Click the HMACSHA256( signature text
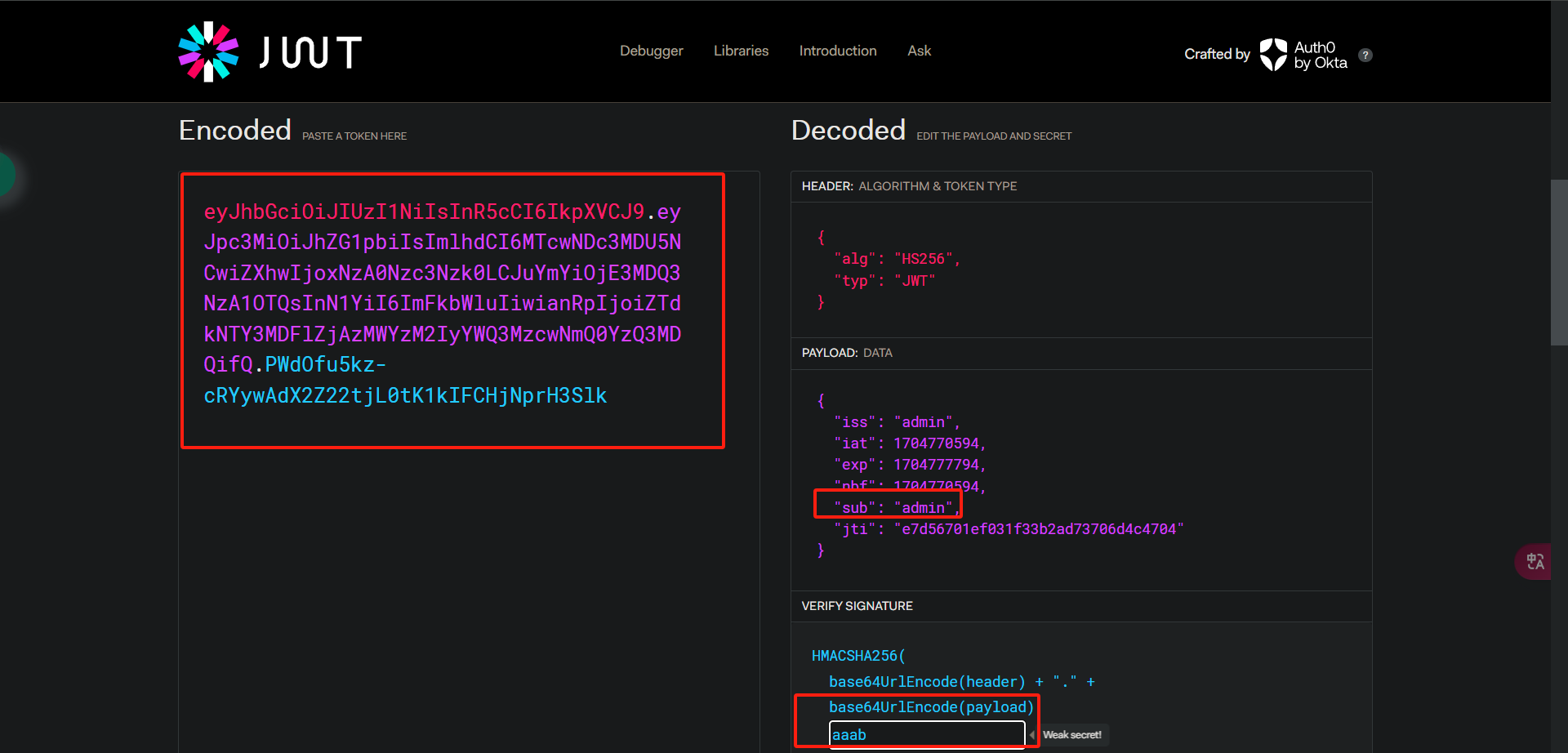 [858, 656]
